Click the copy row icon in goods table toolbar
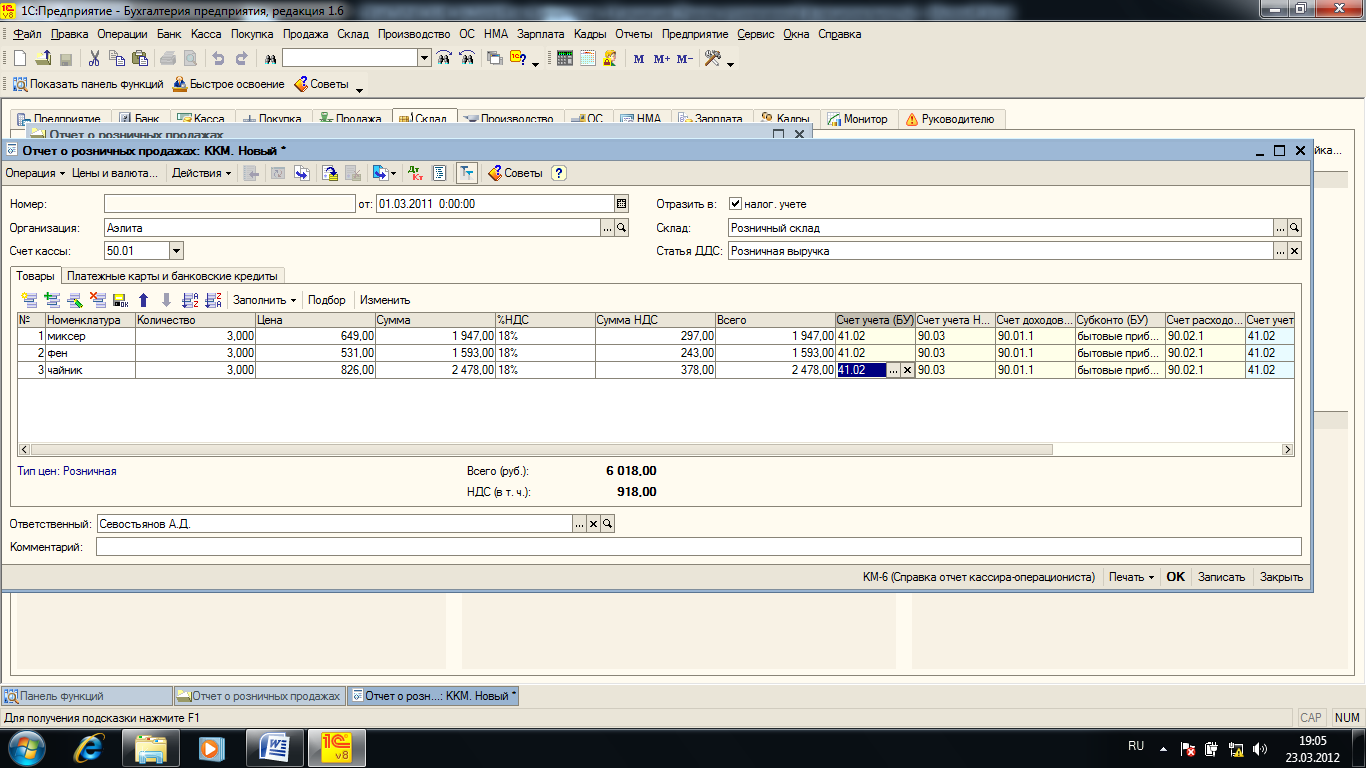This screenshot has width=1366, height=768. (52, 300)
